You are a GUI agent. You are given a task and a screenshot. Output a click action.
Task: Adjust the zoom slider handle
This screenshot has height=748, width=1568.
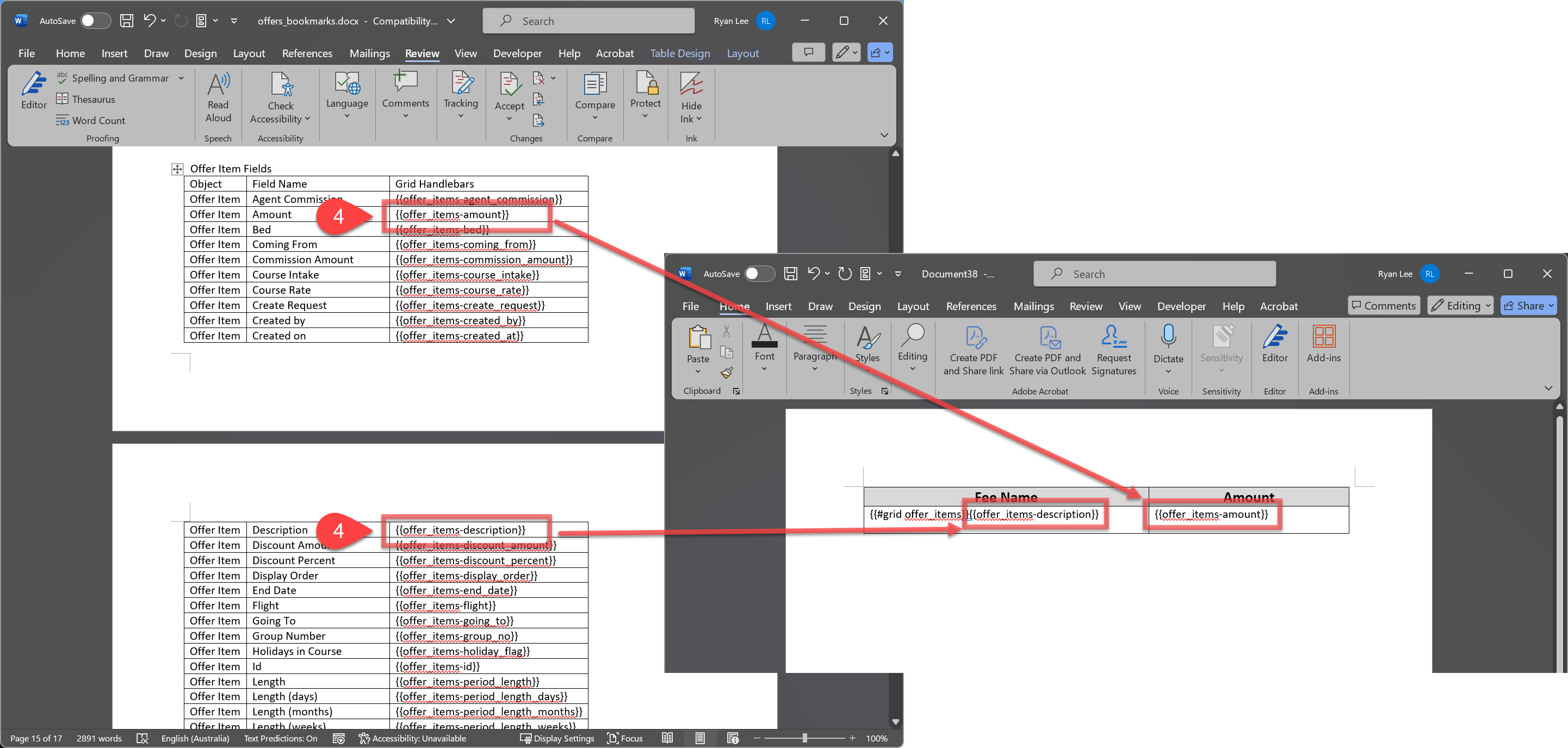(x=804, y=738)
